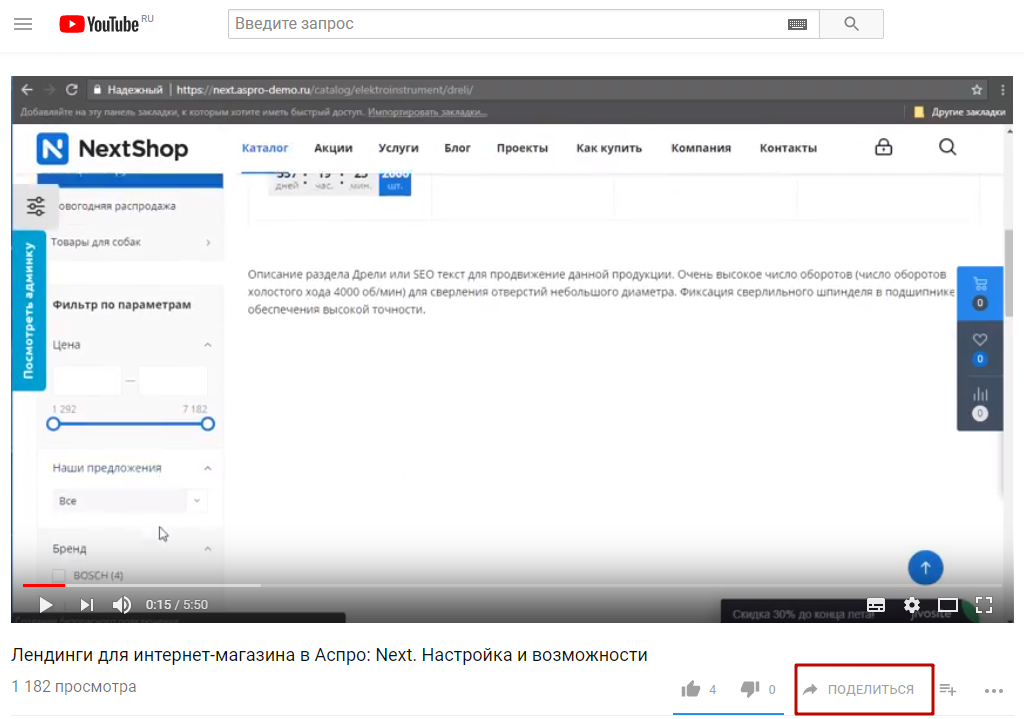
Task: Open the Блог menu item
Action: (x=457, y=148)
